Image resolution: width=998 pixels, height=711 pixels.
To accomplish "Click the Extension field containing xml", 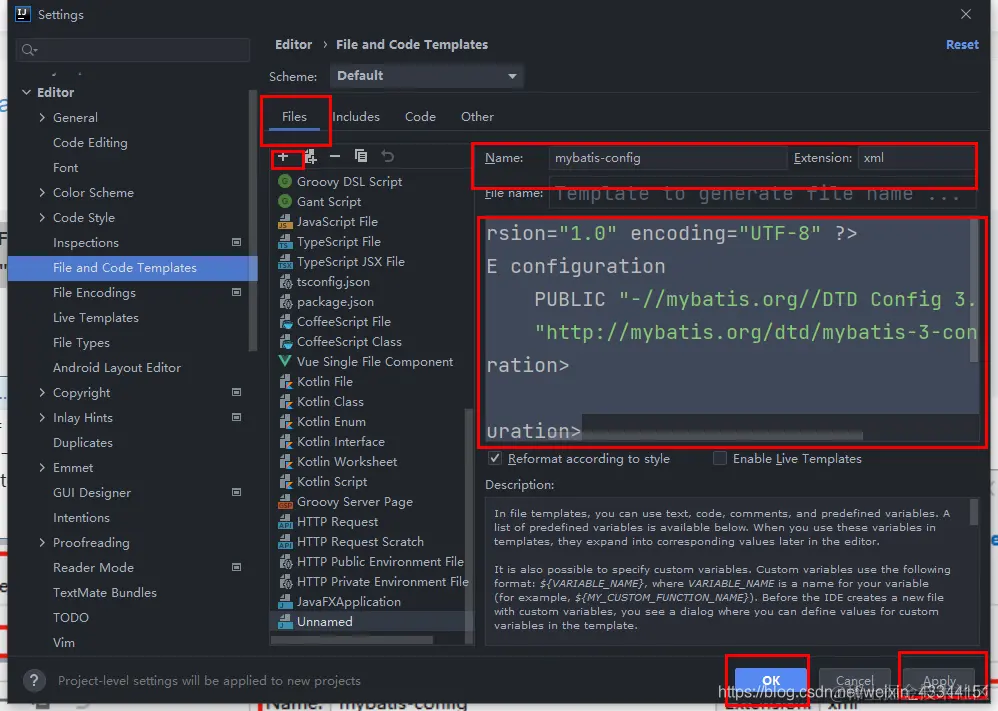I will point(917,158).
